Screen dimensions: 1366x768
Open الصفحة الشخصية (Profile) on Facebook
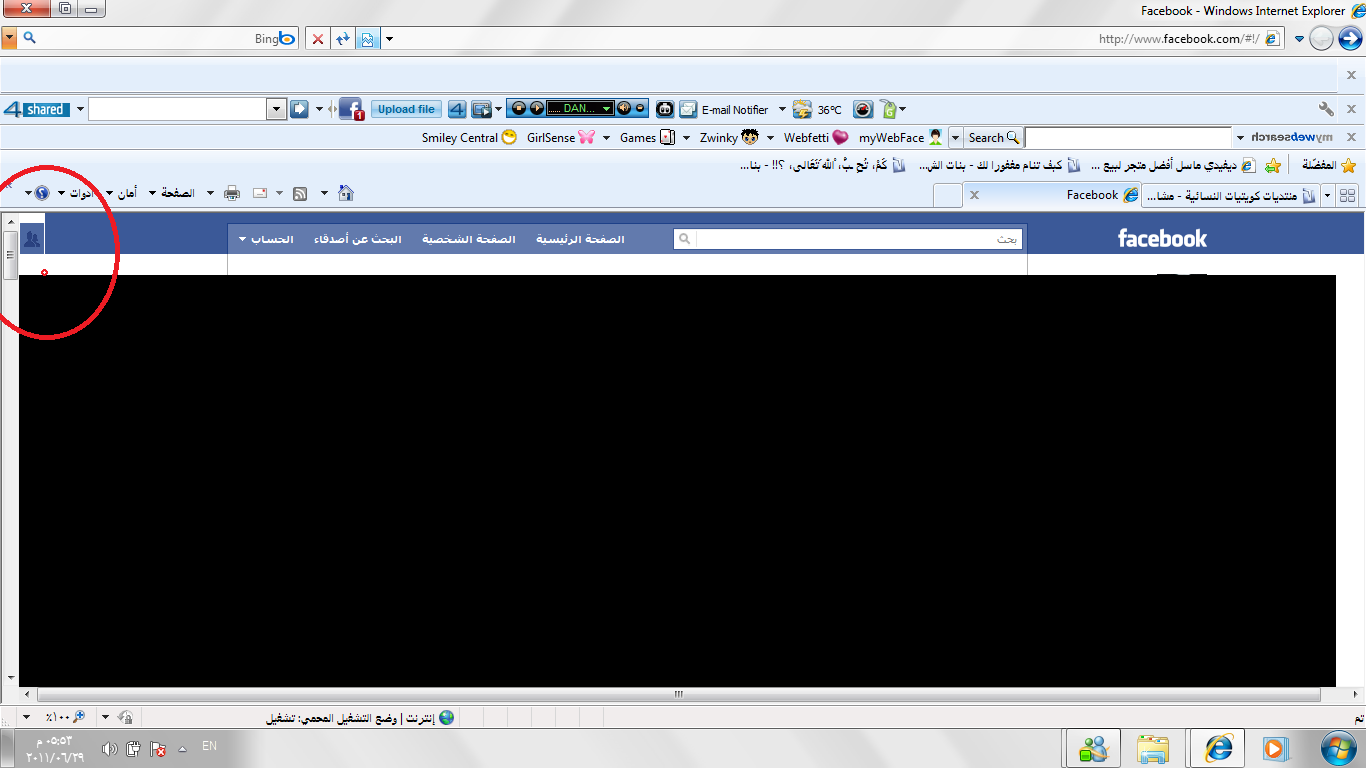point(469,239)
